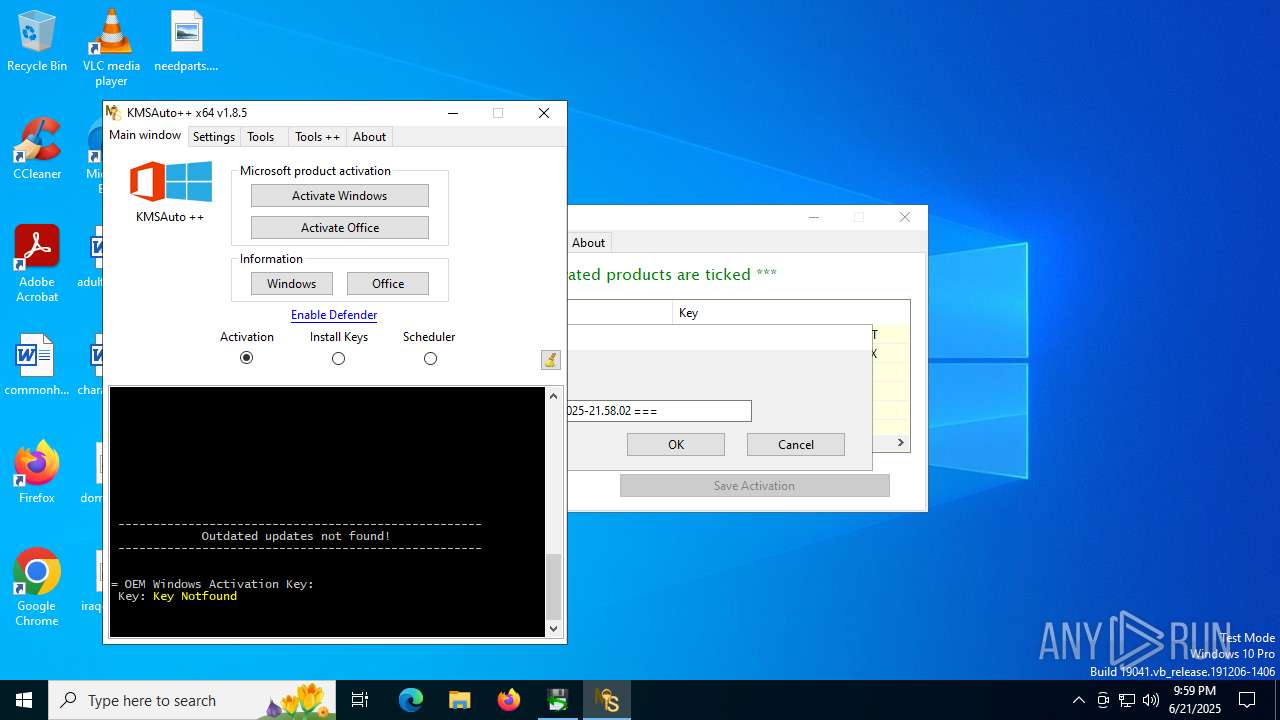1280x720 pixels.
Task: Open VLC media player desktop shortcut
Action: tap(111, 46)
